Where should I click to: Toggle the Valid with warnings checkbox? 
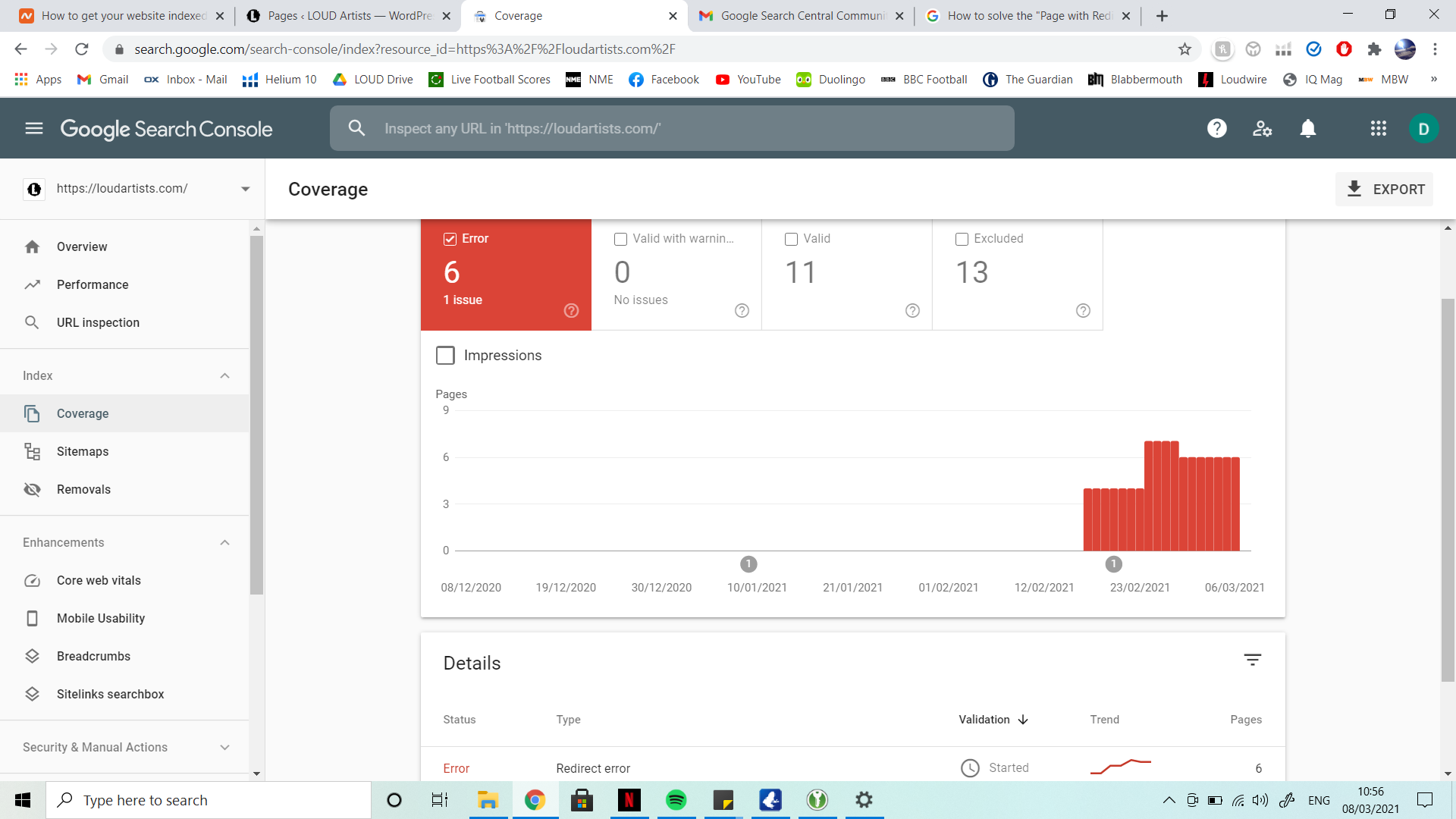pyautogui.click(x=621, y=239)
